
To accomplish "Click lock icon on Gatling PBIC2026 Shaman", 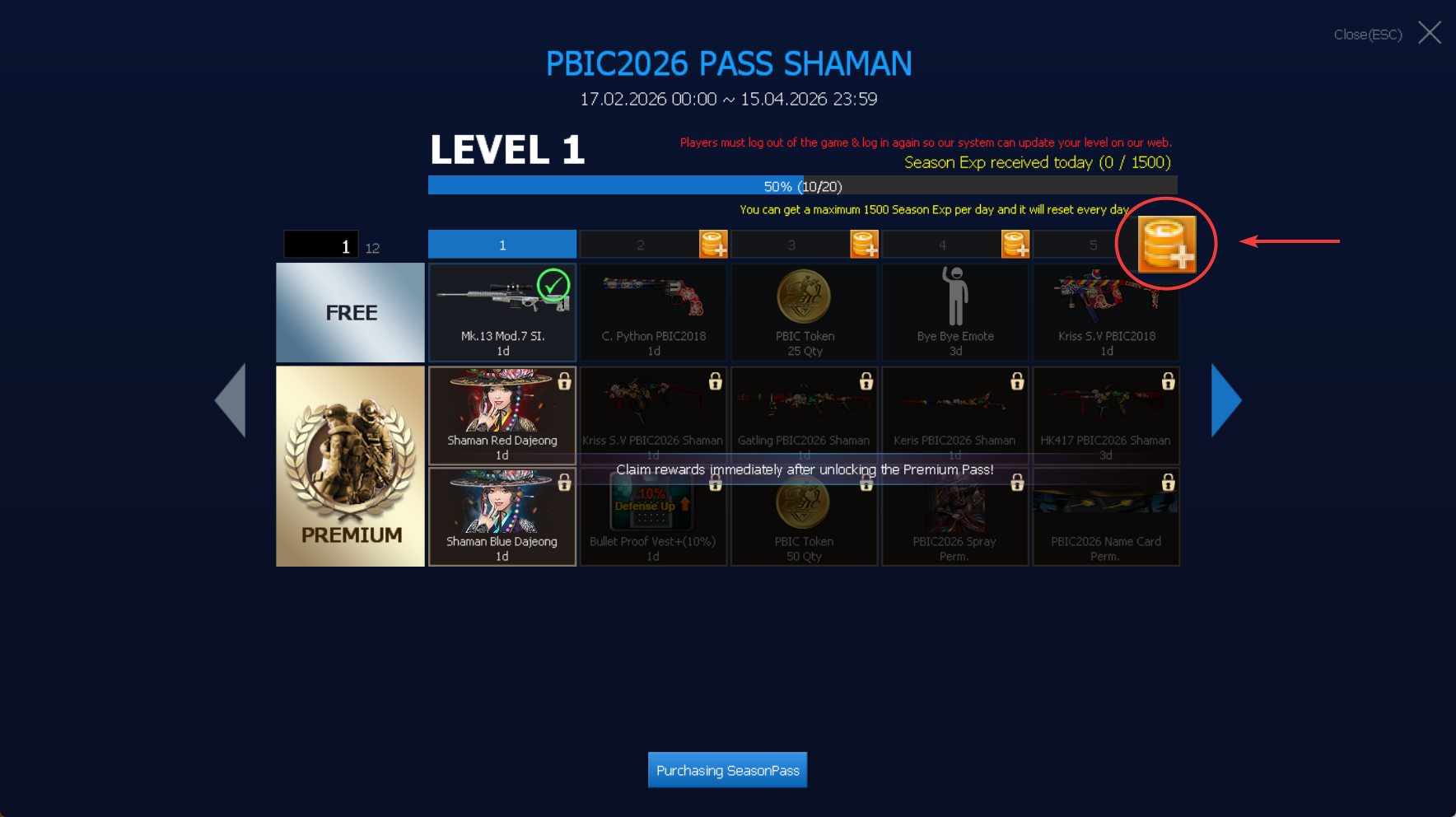I will [866, 381].
